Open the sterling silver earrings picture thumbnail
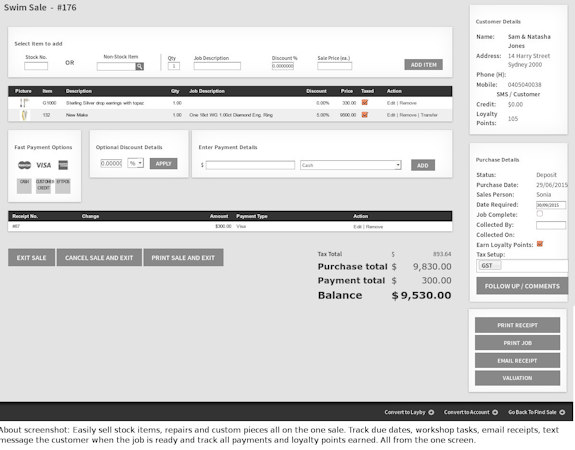 [x=24, y=103]
